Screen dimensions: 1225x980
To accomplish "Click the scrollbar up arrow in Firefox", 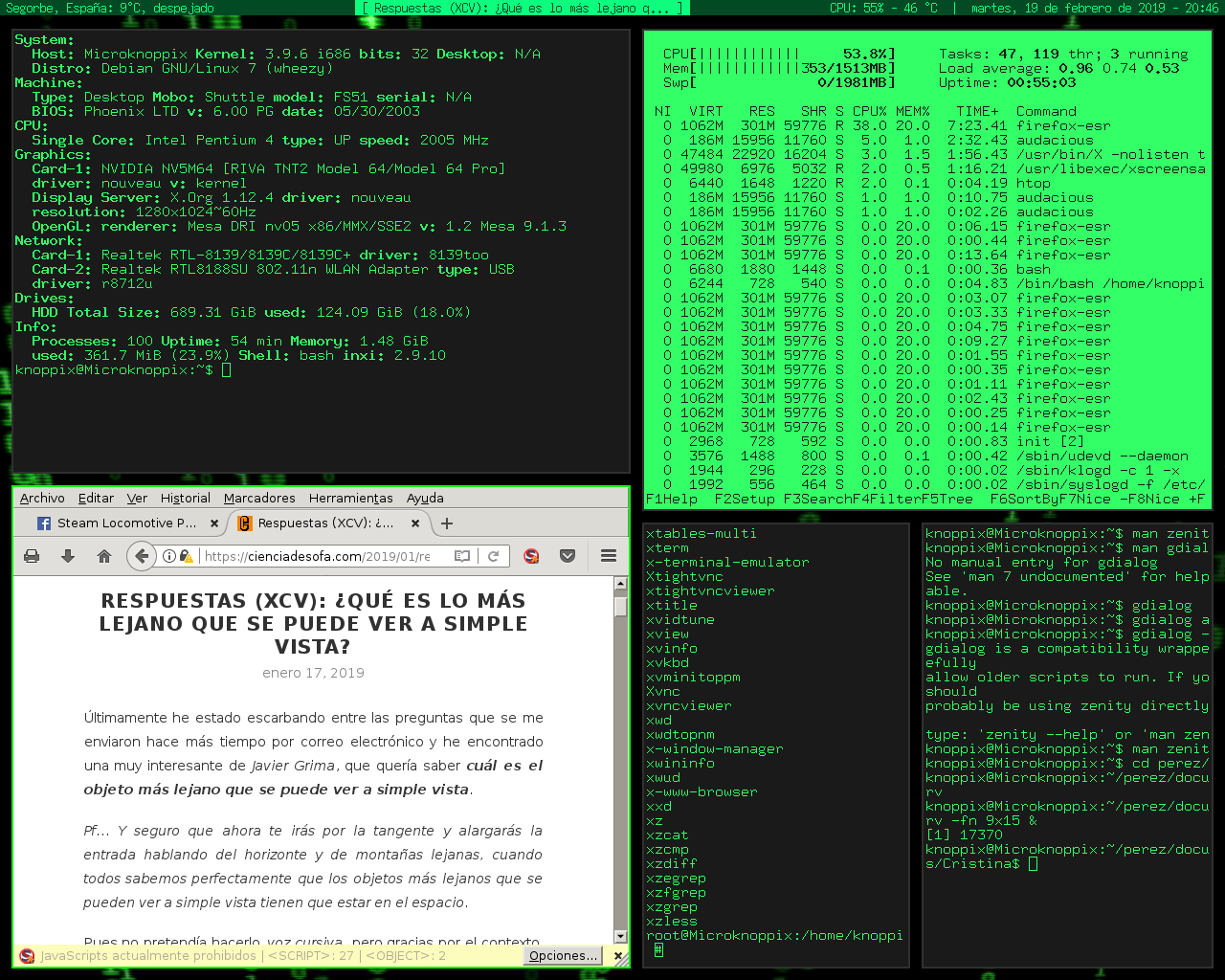I will coord(620,584).
